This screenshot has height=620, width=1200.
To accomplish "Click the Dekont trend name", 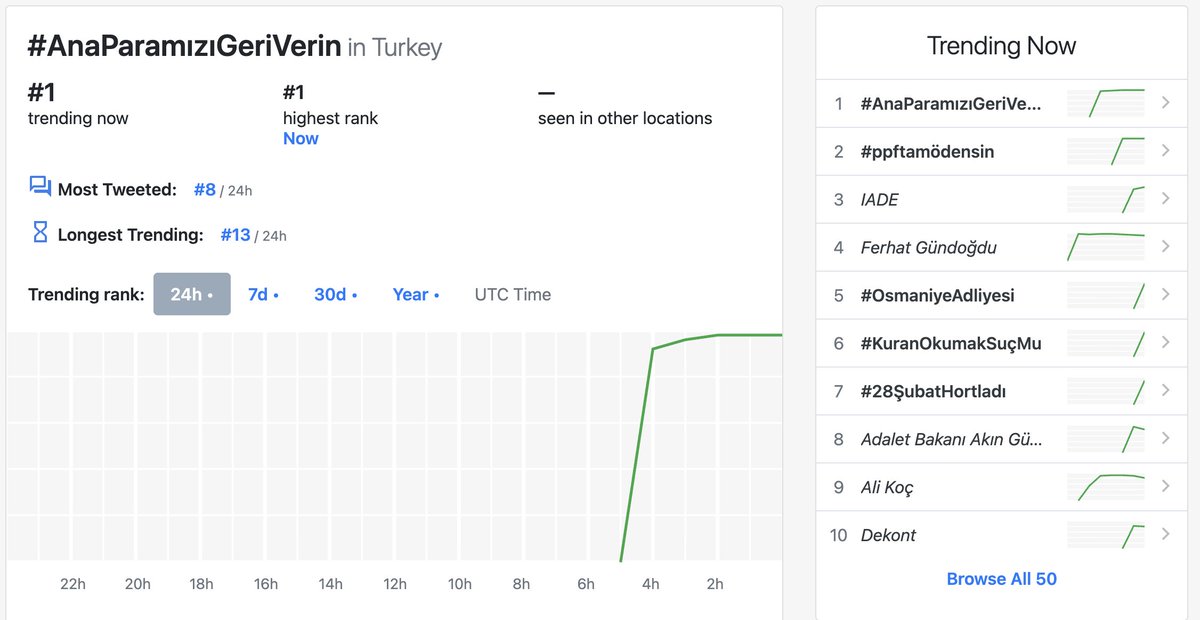I will click(x=889, y=536).
